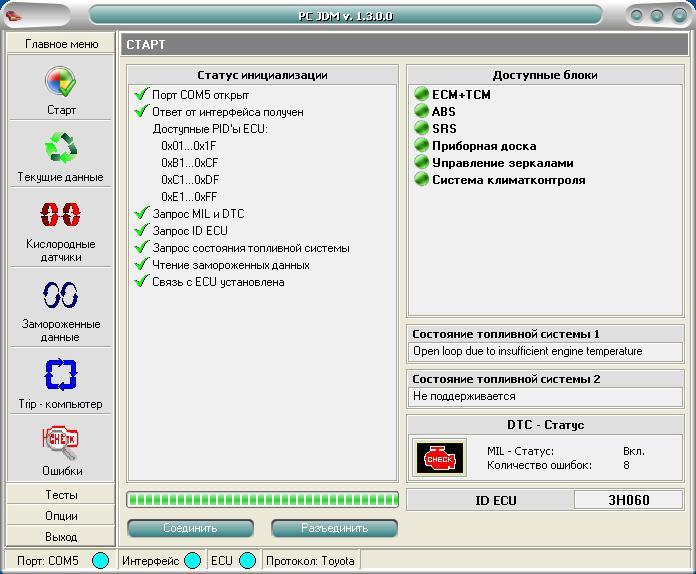Image resolution: width=696 pixels, height=574 pixels.
Task: Click the green connection progress bar
Action: pos(262,499)
